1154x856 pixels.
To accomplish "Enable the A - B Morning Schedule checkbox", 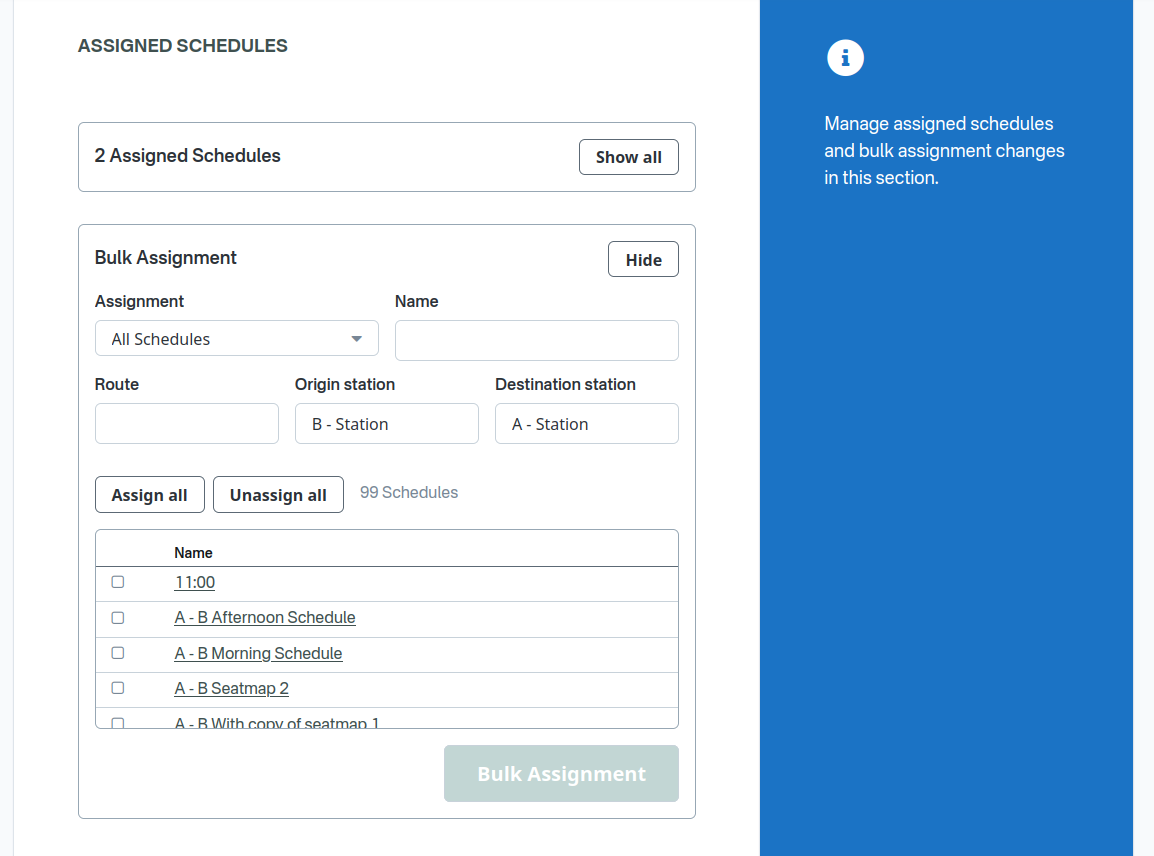I will 117,652.
